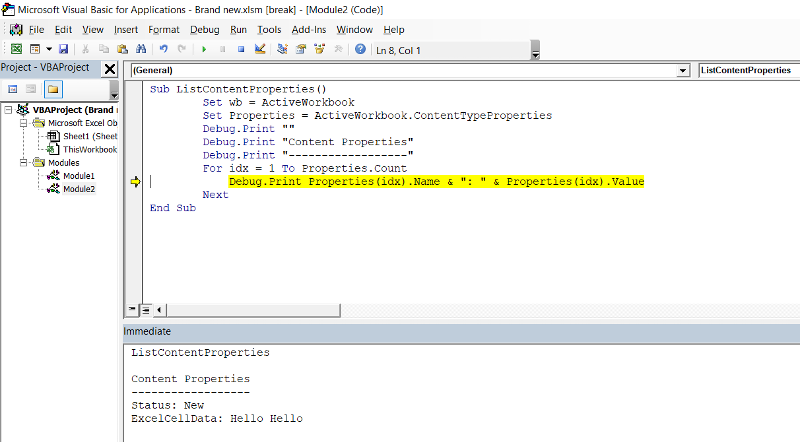Open the File menu
Image resolution: width=800 pixels, height=442 pixels.
coord(36,30)
